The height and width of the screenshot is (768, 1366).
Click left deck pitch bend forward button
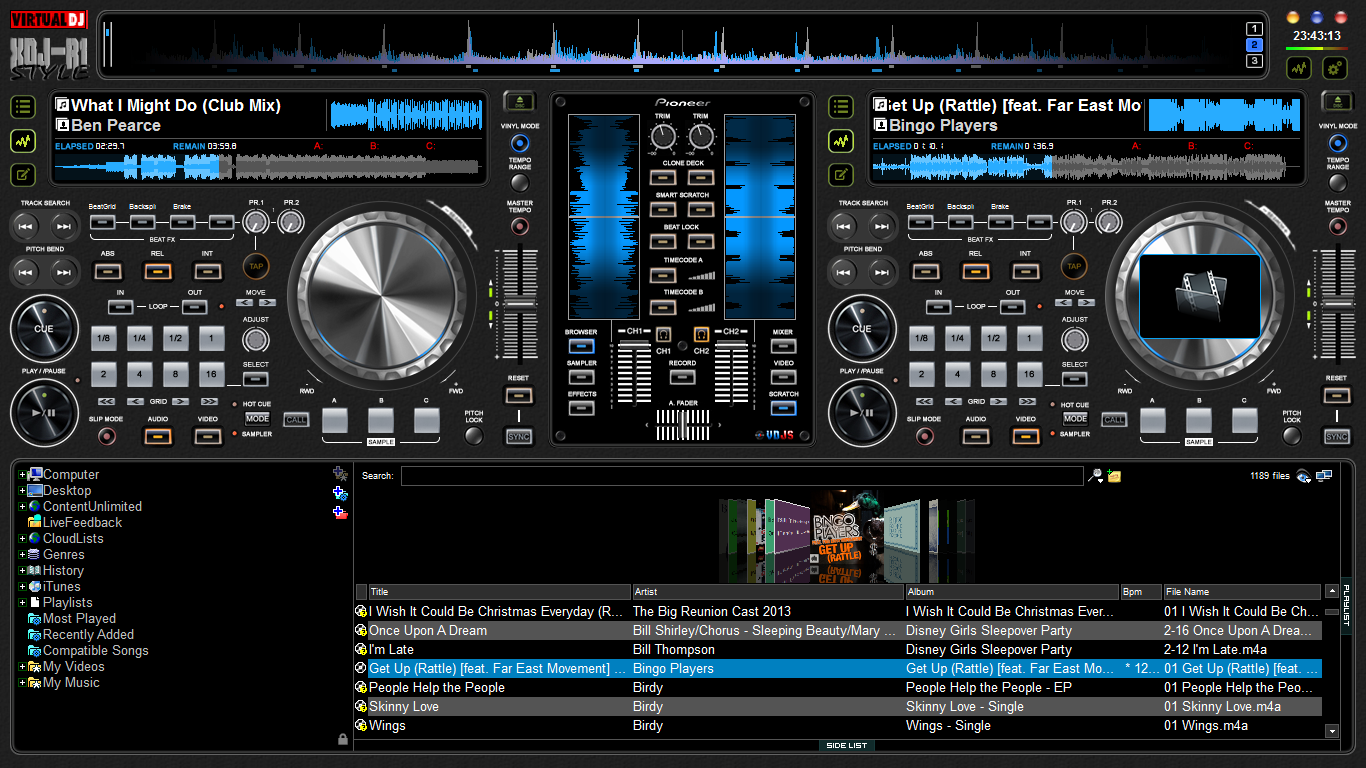(x=63, y=271)
